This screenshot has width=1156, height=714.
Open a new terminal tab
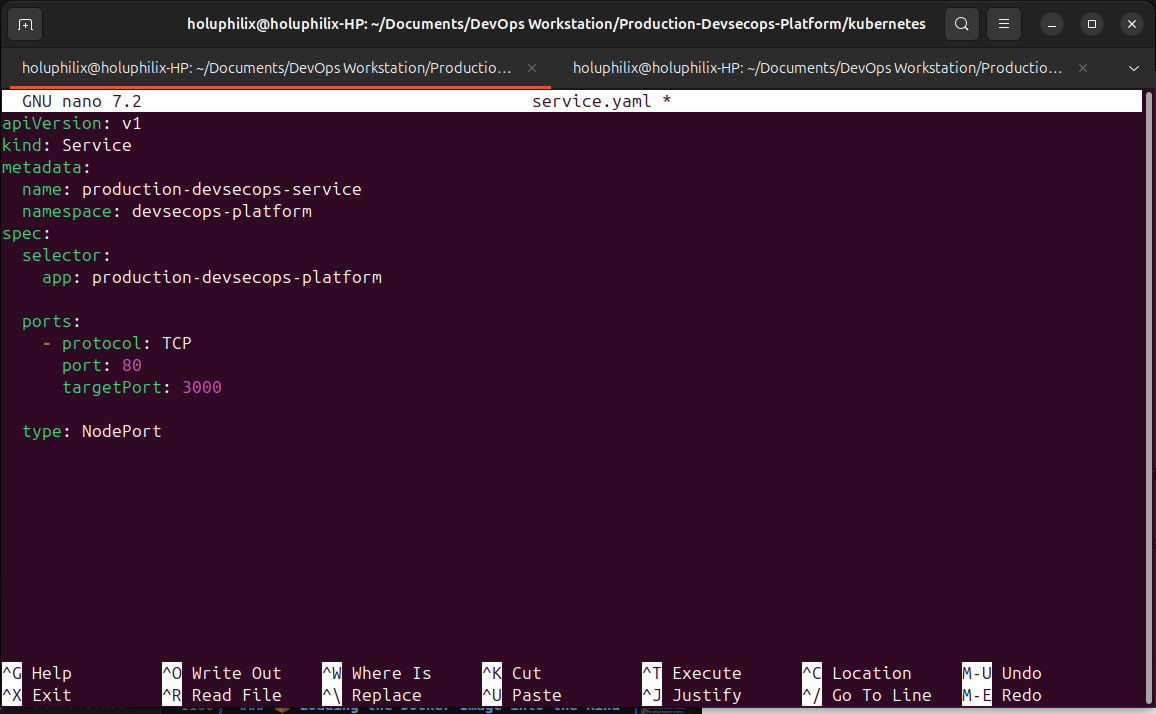pyautogui.click(x=25, y=24)
